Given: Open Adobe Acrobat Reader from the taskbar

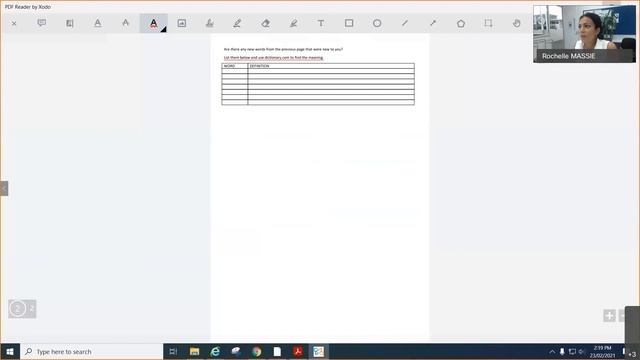Looking at the screenshot, I should coord(298,351).
